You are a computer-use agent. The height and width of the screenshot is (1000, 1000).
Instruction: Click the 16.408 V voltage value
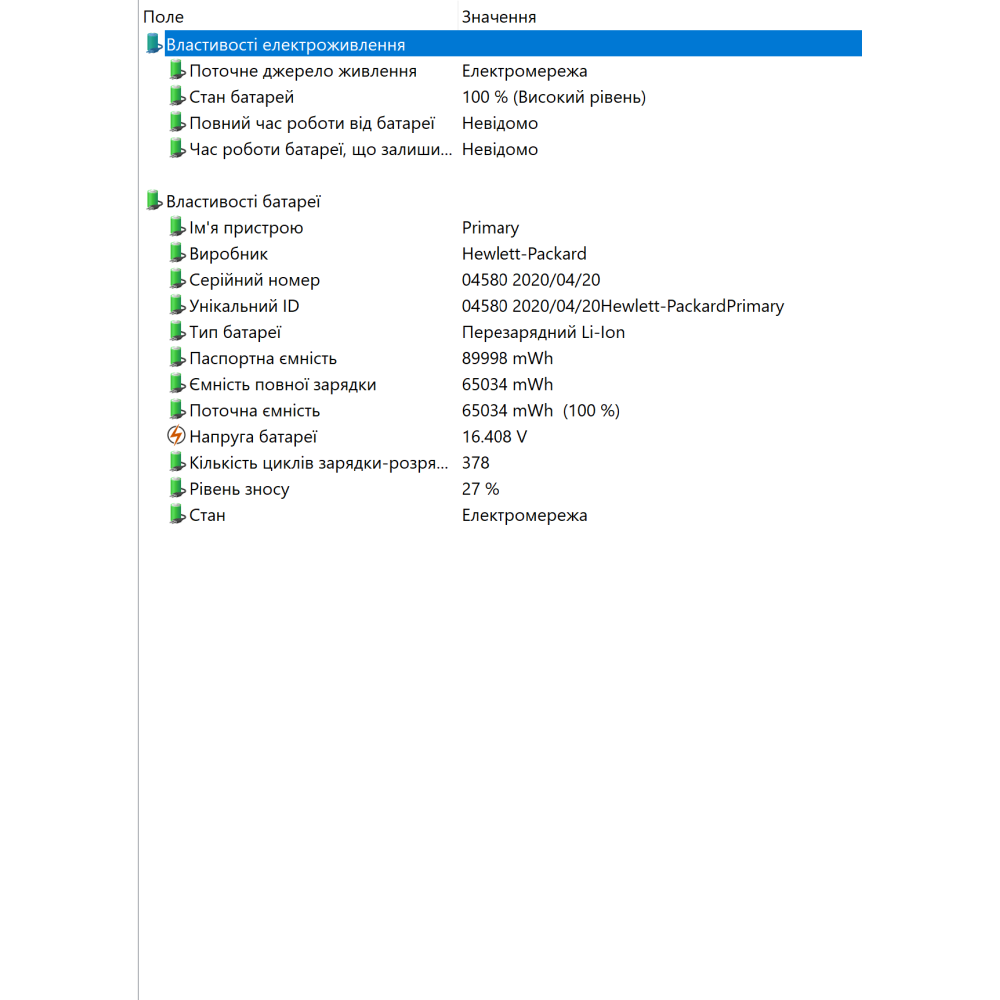point(494,437)
